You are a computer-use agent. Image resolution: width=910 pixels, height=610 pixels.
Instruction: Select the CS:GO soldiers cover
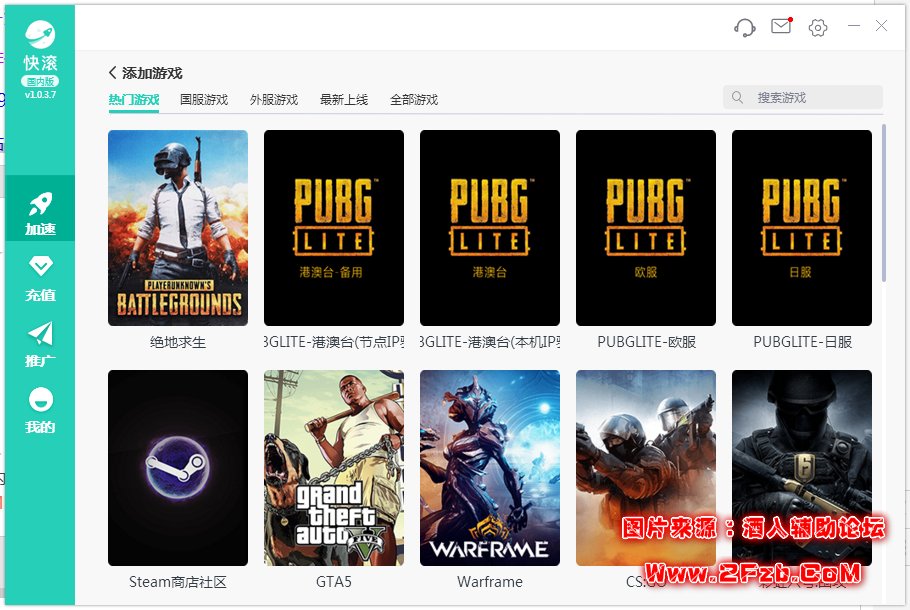pyautogui.click(x=646, y=468)
